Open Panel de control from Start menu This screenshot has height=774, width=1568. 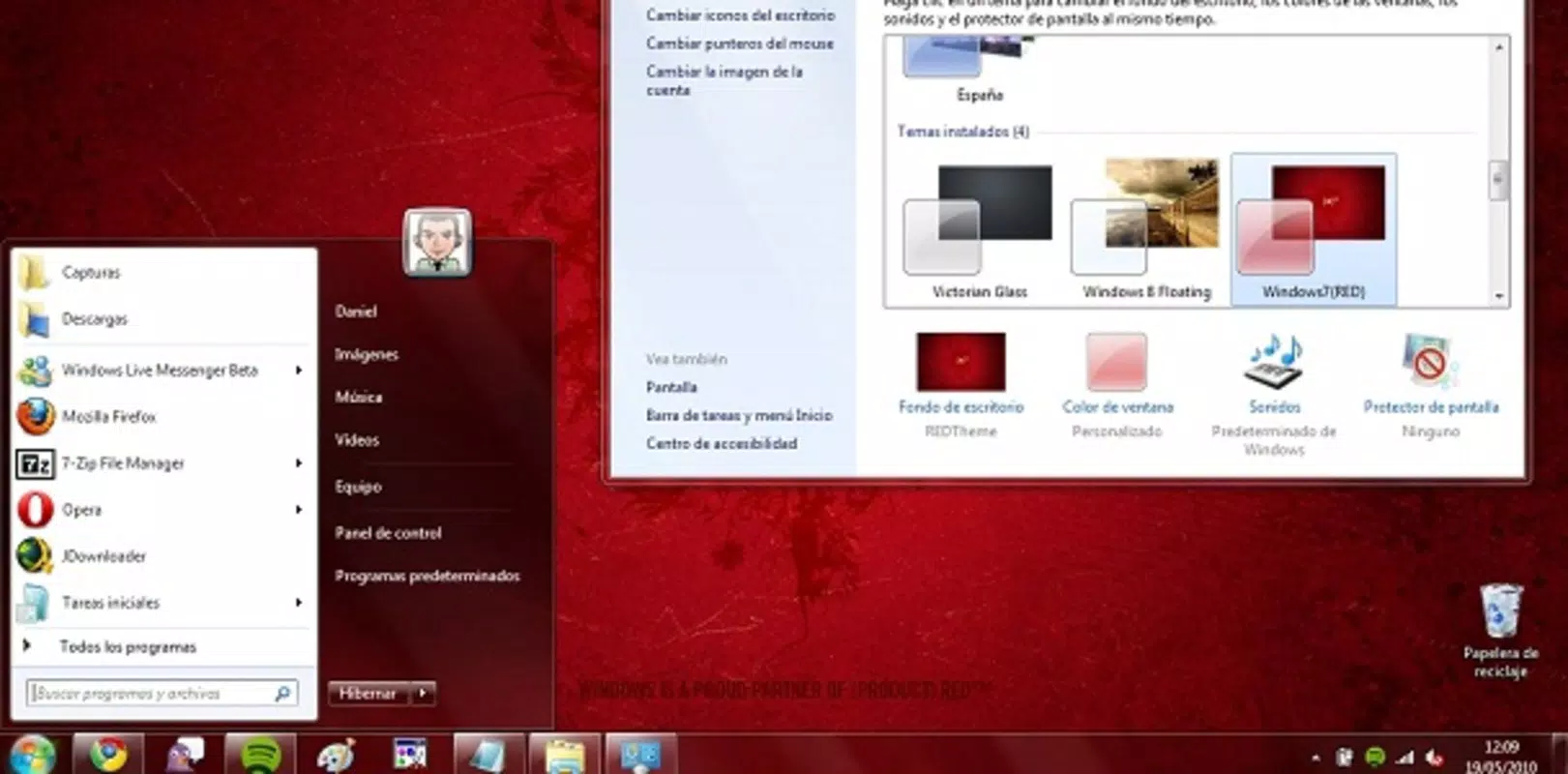(x=388, y=533)
